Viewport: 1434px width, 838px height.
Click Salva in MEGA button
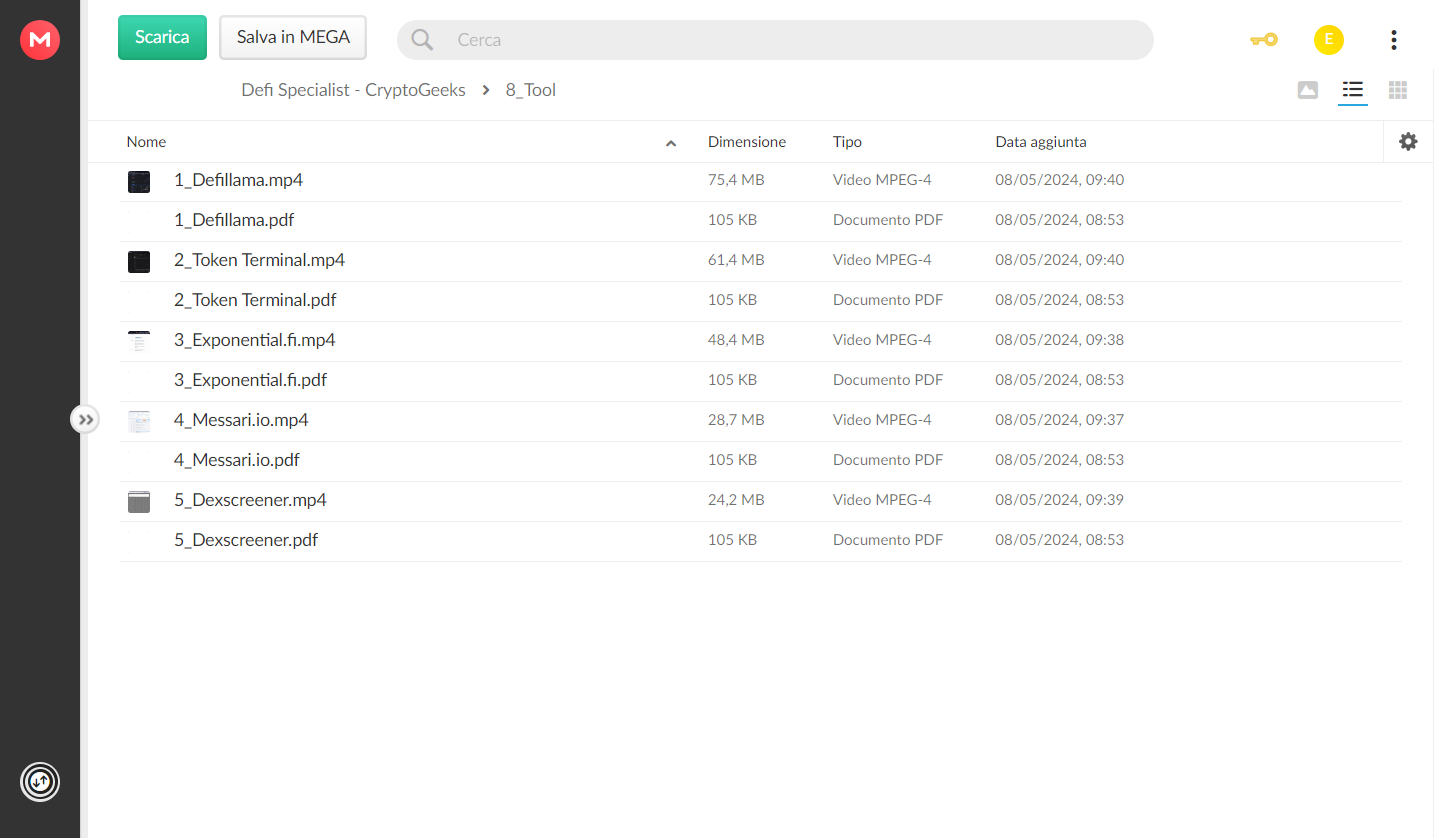pos(293,37)
